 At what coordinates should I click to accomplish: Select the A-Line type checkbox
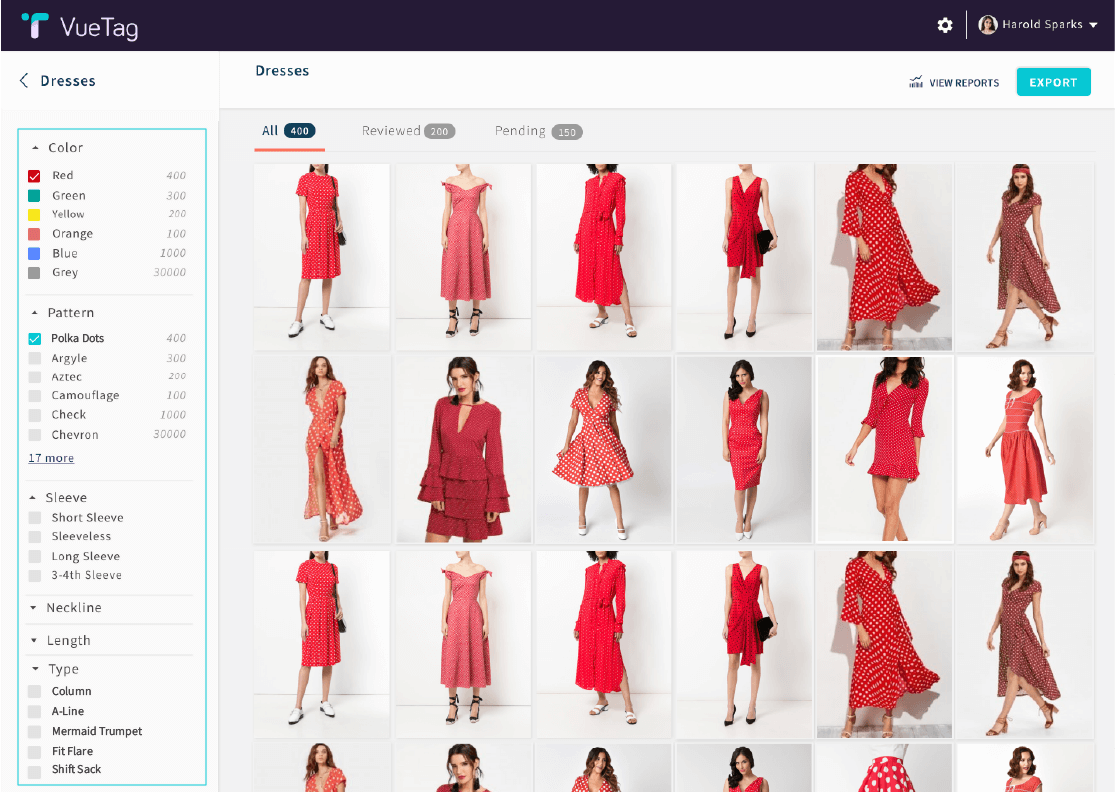tap(34, 711)
